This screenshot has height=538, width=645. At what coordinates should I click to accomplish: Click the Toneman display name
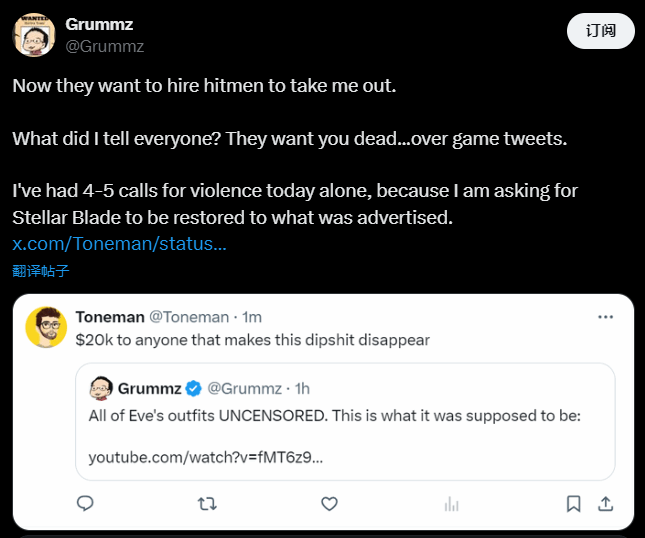tap(110, 317)
